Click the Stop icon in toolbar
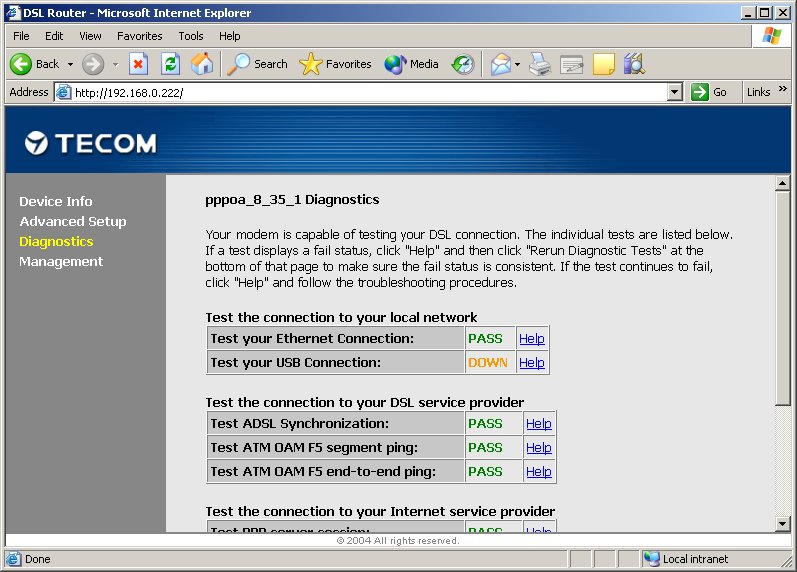797x572 pixels. [x=139, y=64]
